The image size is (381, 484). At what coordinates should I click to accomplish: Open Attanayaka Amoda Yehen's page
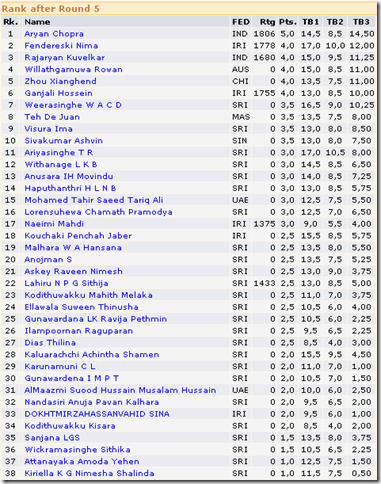tap(82, 462)
